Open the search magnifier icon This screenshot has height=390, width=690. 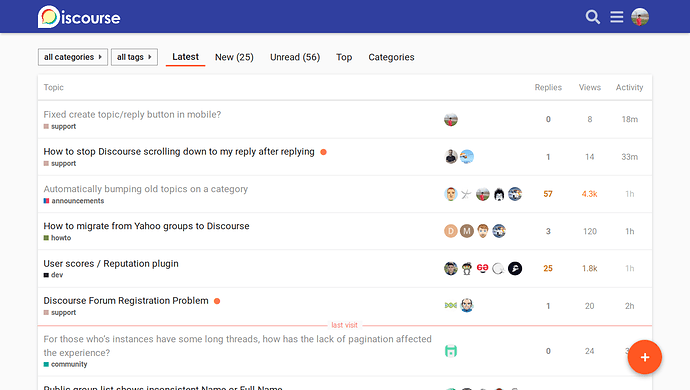click(593, 17)
